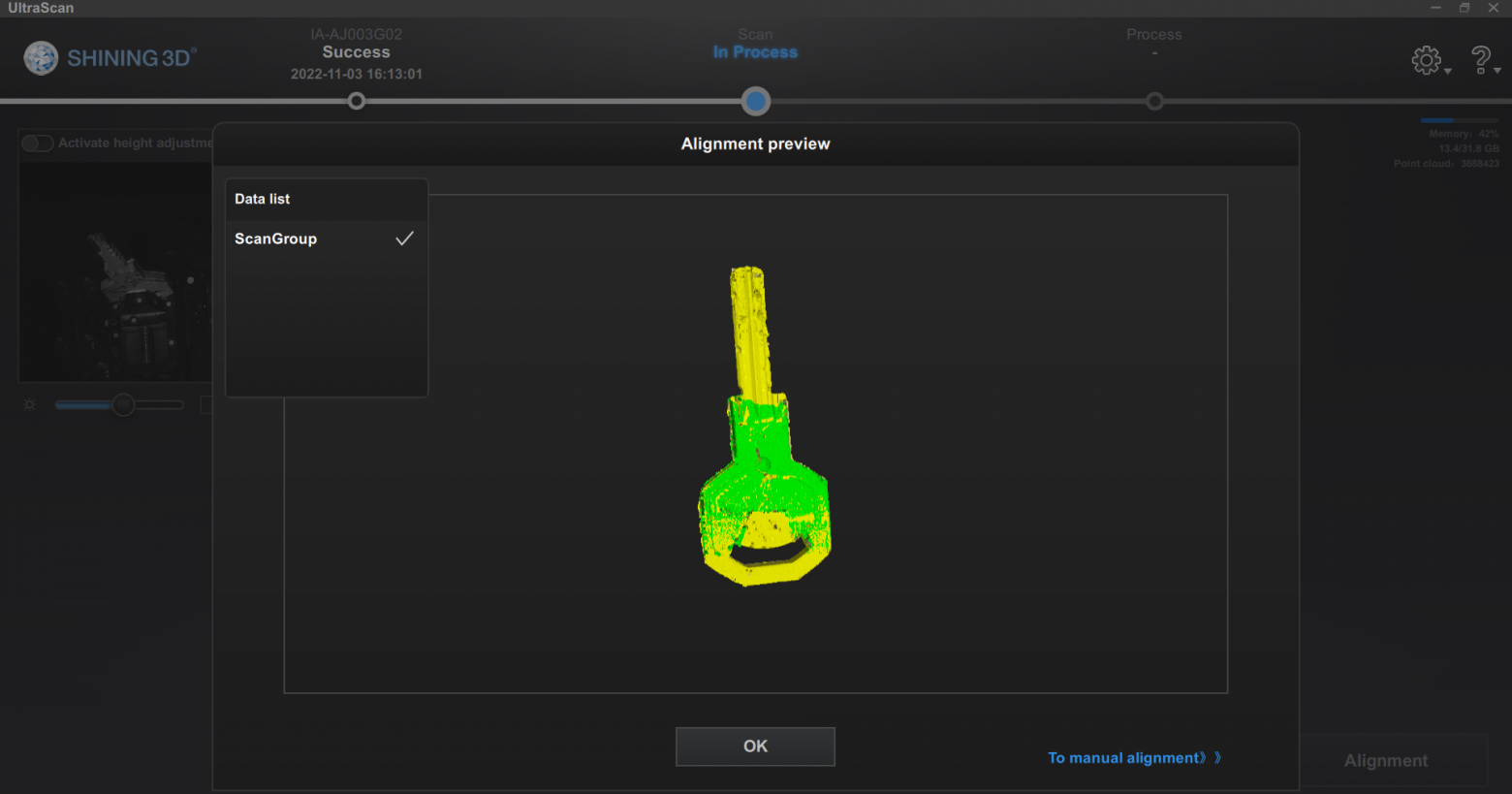The width and height of the screenshot is (1512, 794).
Task: Expand the settings gear dropdown arrow
Action: 1447,71
